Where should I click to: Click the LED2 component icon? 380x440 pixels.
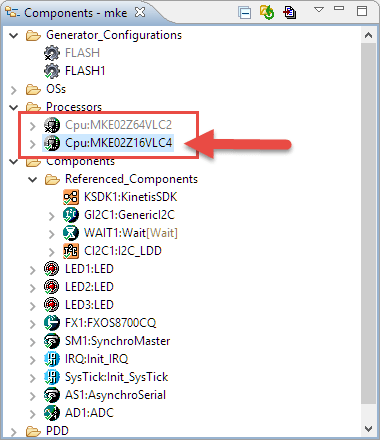(52, 287)
